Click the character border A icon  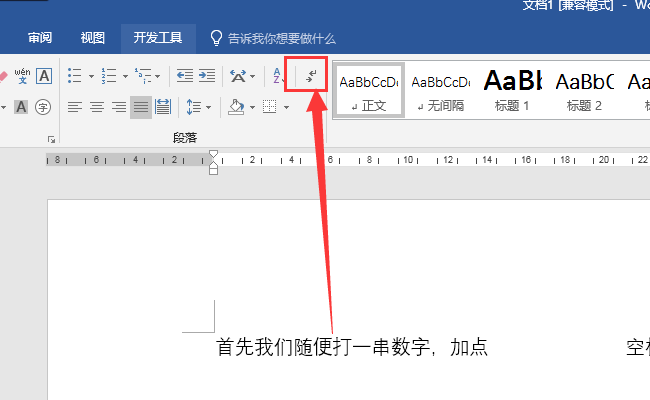44,76
